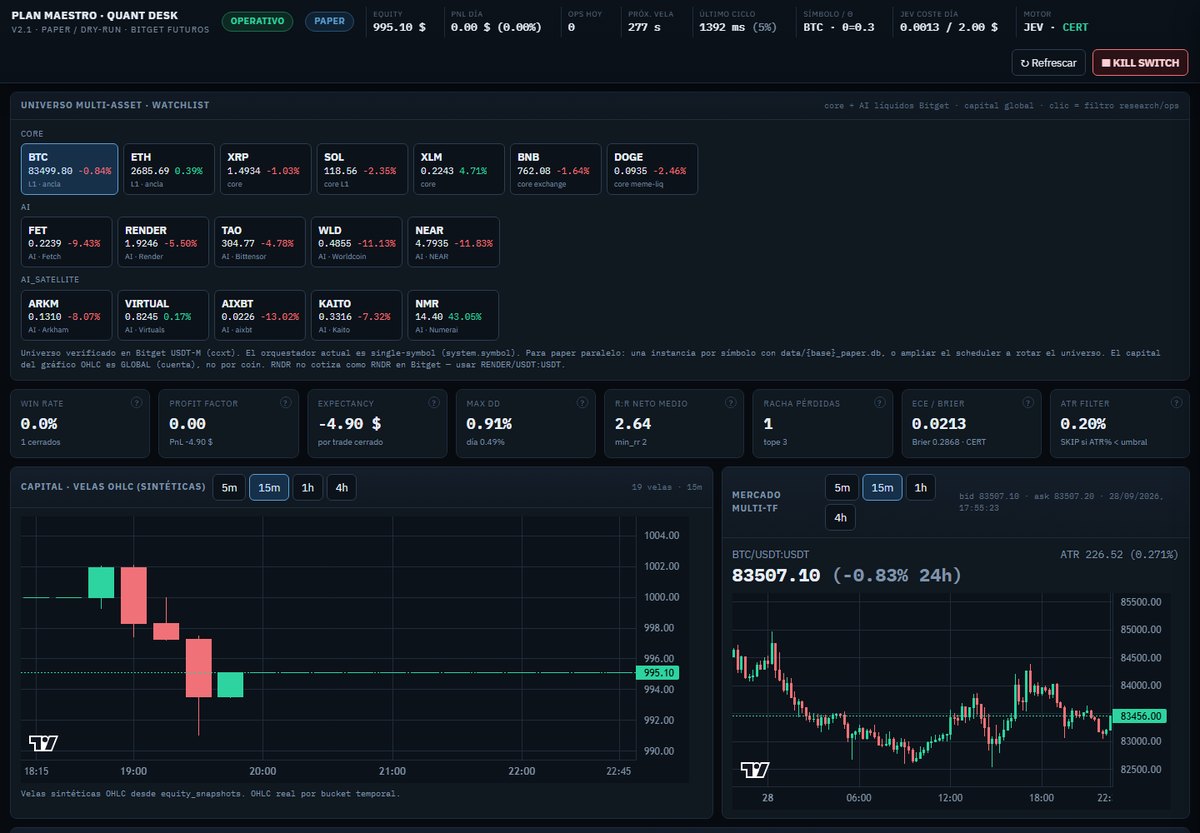Switch capital chart to 1h timeframe
The height and width of the screenshot is (833, 1200).
point(307,487)
